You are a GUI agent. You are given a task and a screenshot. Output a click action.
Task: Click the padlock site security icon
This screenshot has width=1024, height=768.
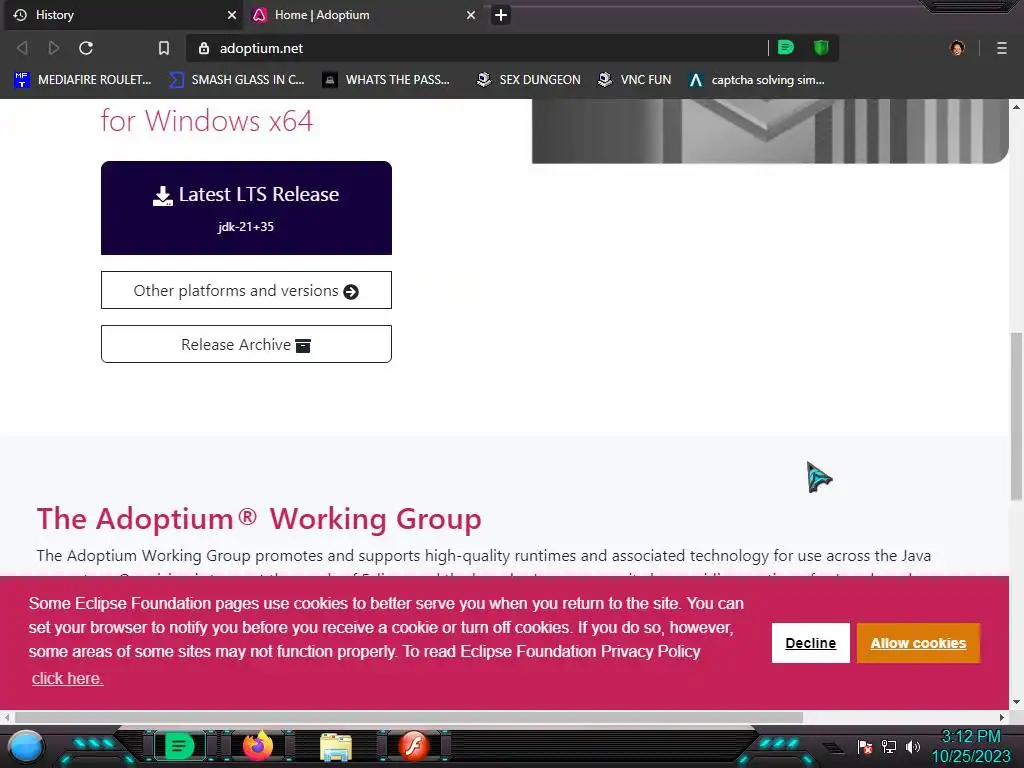click(204, 48)
